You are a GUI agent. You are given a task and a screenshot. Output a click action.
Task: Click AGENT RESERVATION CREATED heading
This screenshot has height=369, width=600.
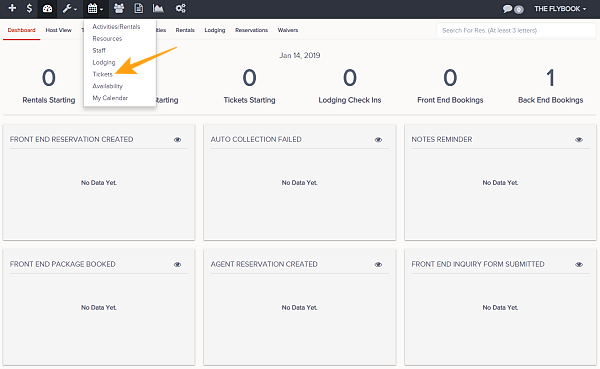tap(264, 264)
